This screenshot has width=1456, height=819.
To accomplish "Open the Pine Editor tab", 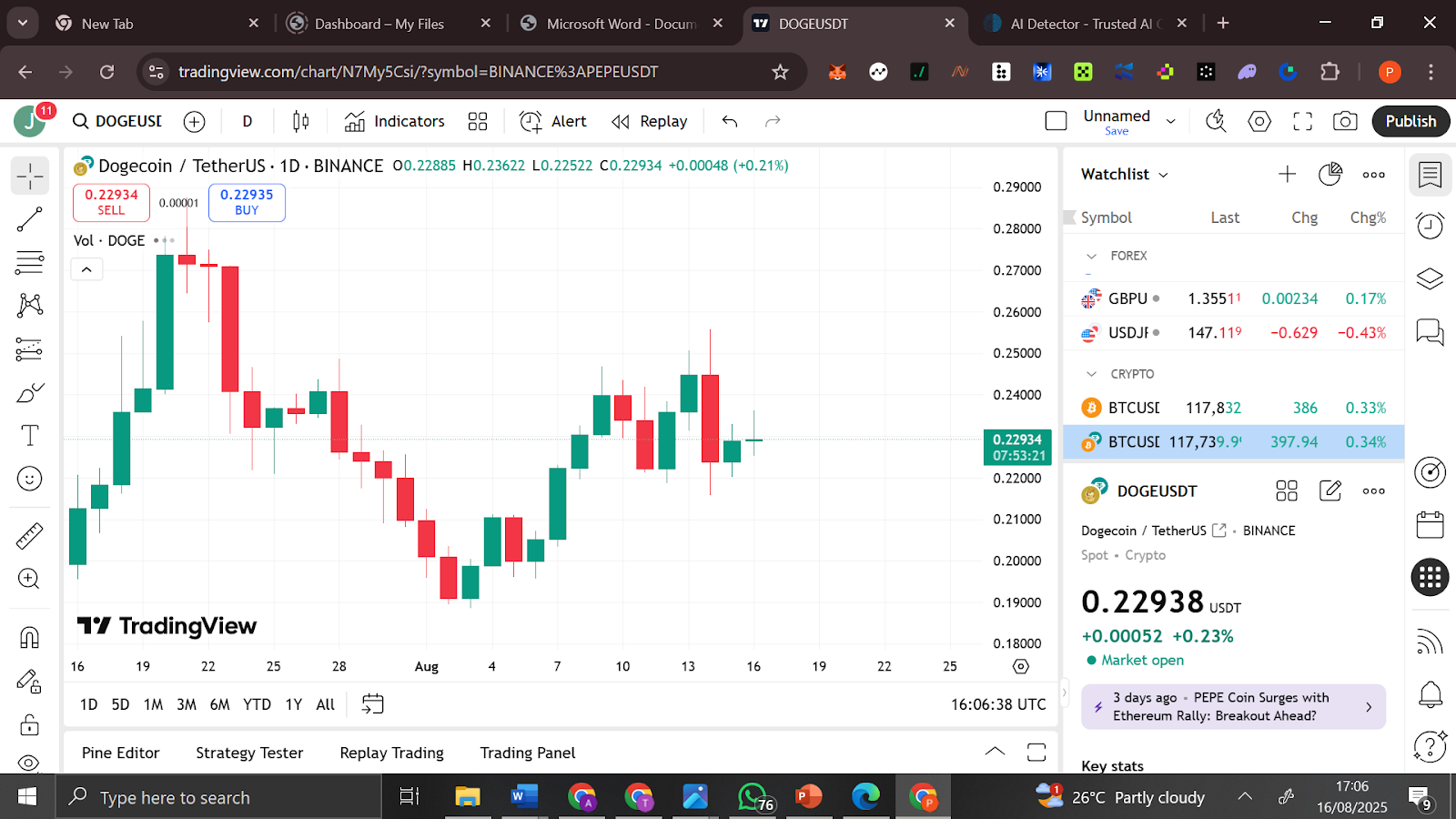I will pos(120,753).
